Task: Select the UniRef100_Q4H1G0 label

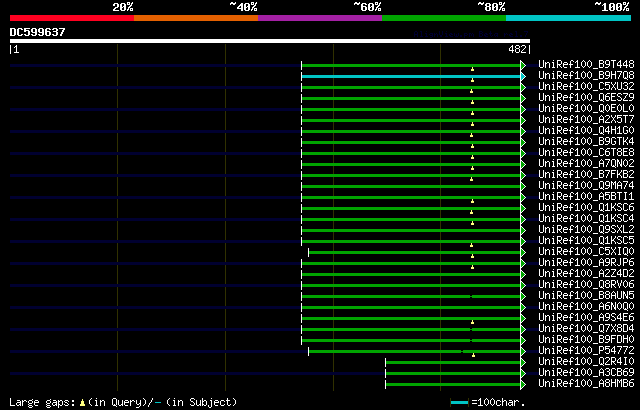Action: coord(586,131)
